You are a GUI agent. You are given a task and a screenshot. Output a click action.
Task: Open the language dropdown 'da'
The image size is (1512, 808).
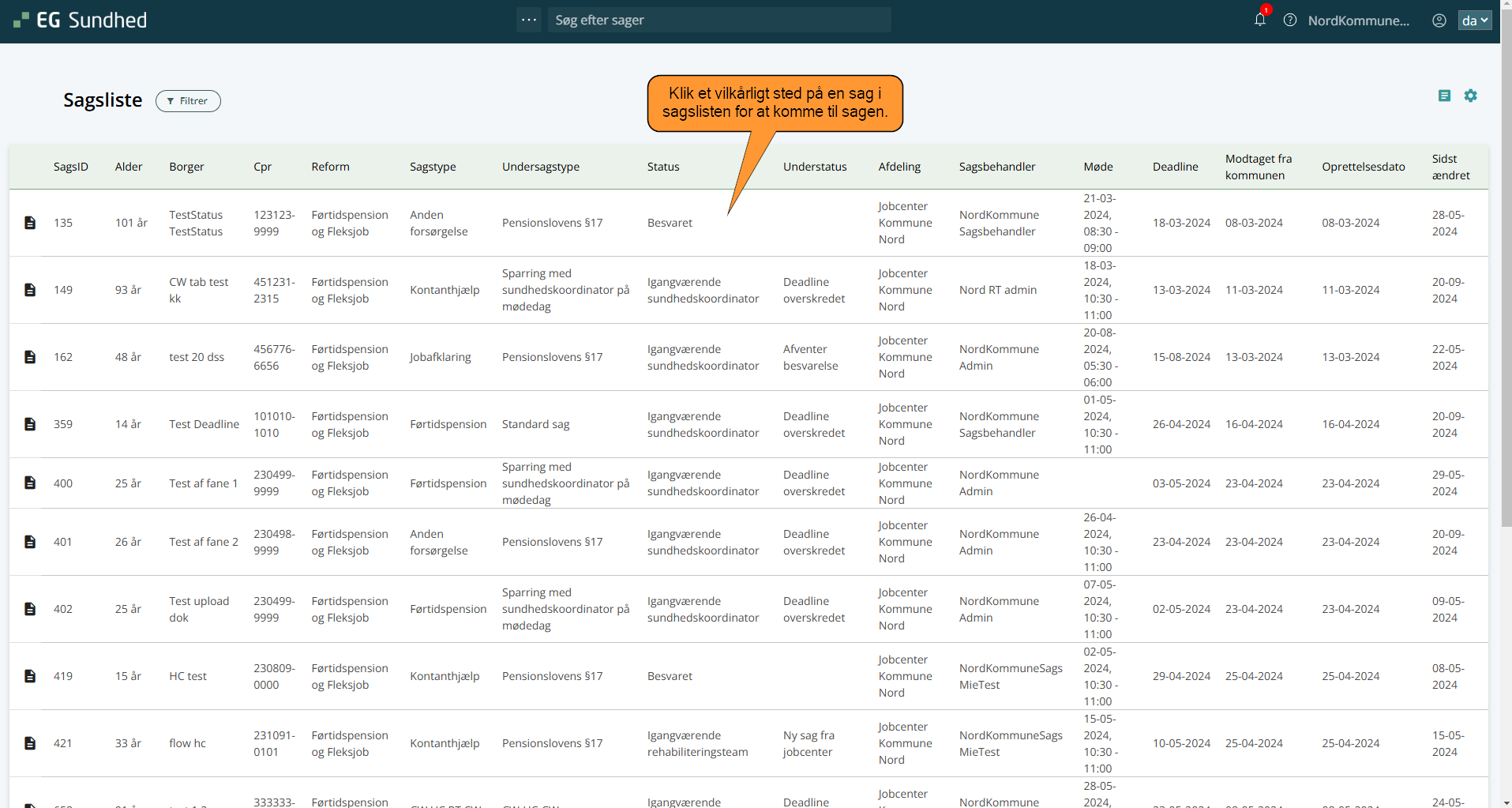pyautogui.click(x=1475, y=20)
